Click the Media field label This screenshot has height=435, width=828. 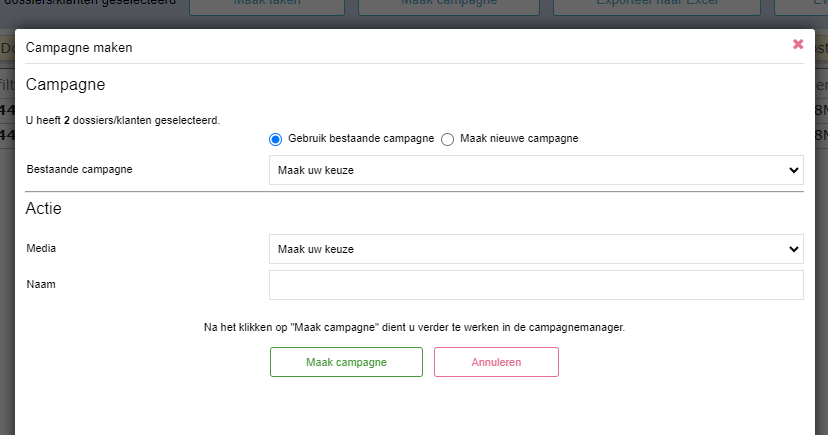click(x=41, y=248)
